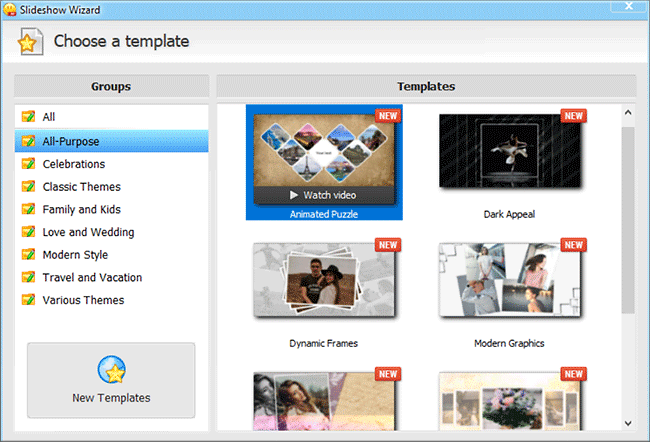
Task: Click the Templates column header
Action: pyautogui.click(x=426, y=86)
